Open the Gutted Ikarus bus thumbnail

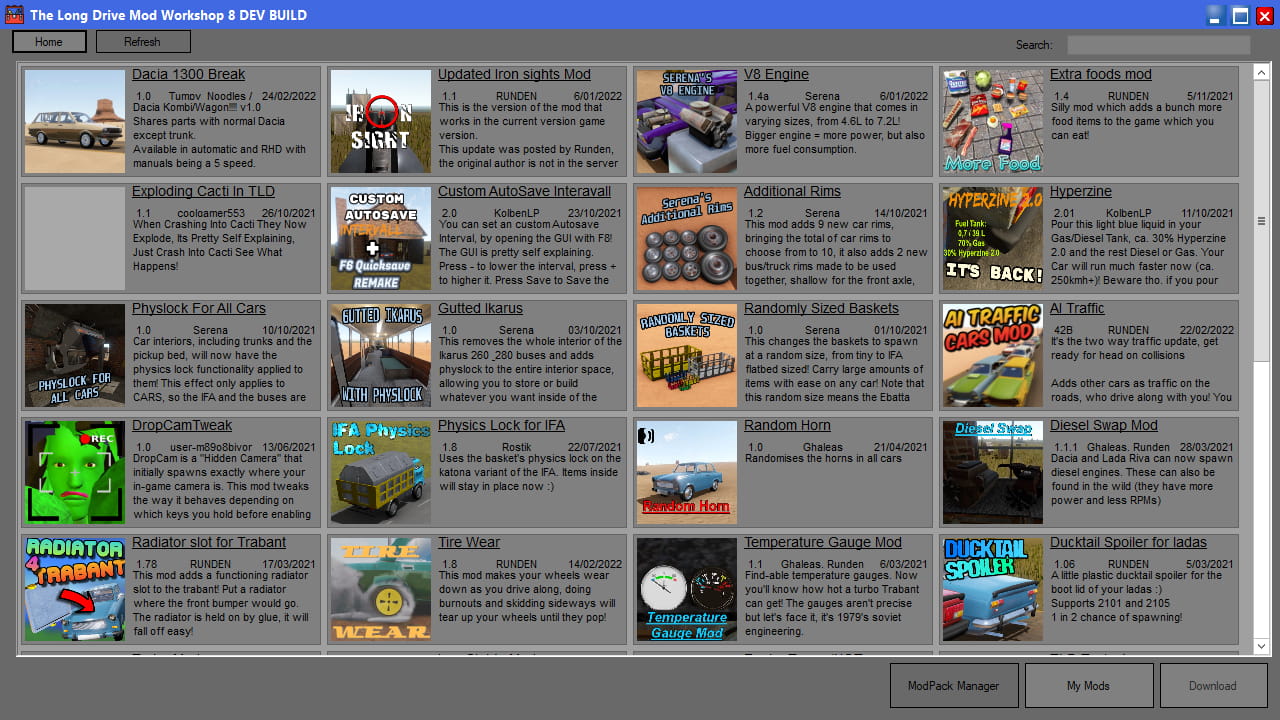381,355
